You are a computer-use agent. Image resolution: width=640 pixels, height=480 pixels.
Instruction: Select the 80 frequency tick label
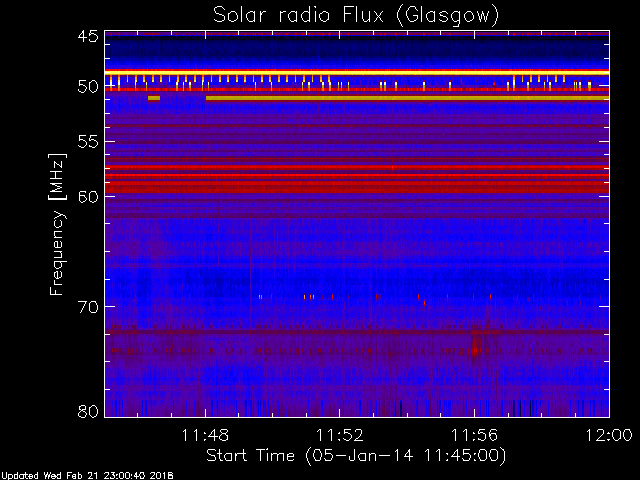click(88, 411)
